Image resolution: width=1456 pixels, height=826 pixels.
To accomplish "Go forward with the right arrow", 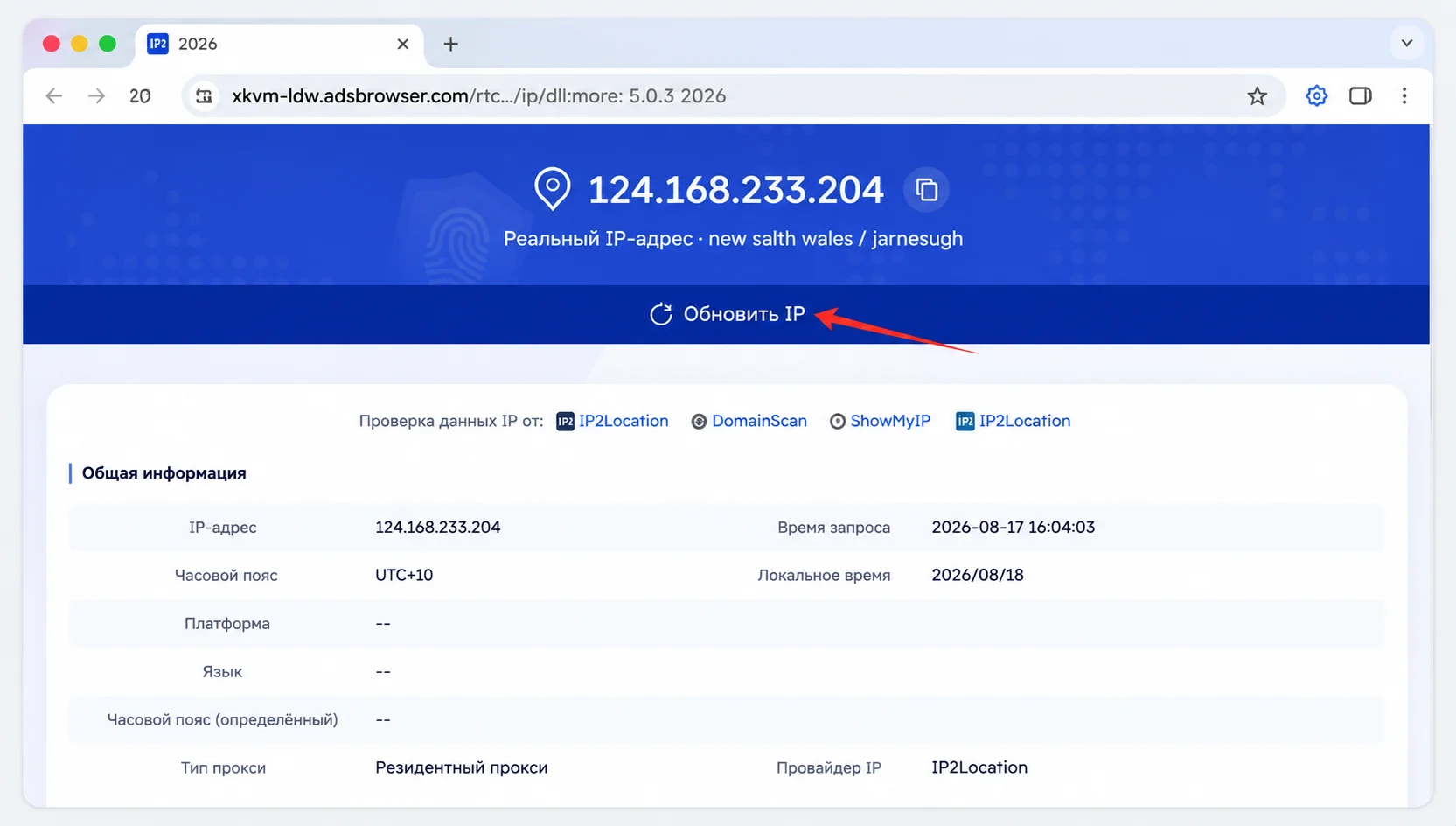I will point(96,96).
